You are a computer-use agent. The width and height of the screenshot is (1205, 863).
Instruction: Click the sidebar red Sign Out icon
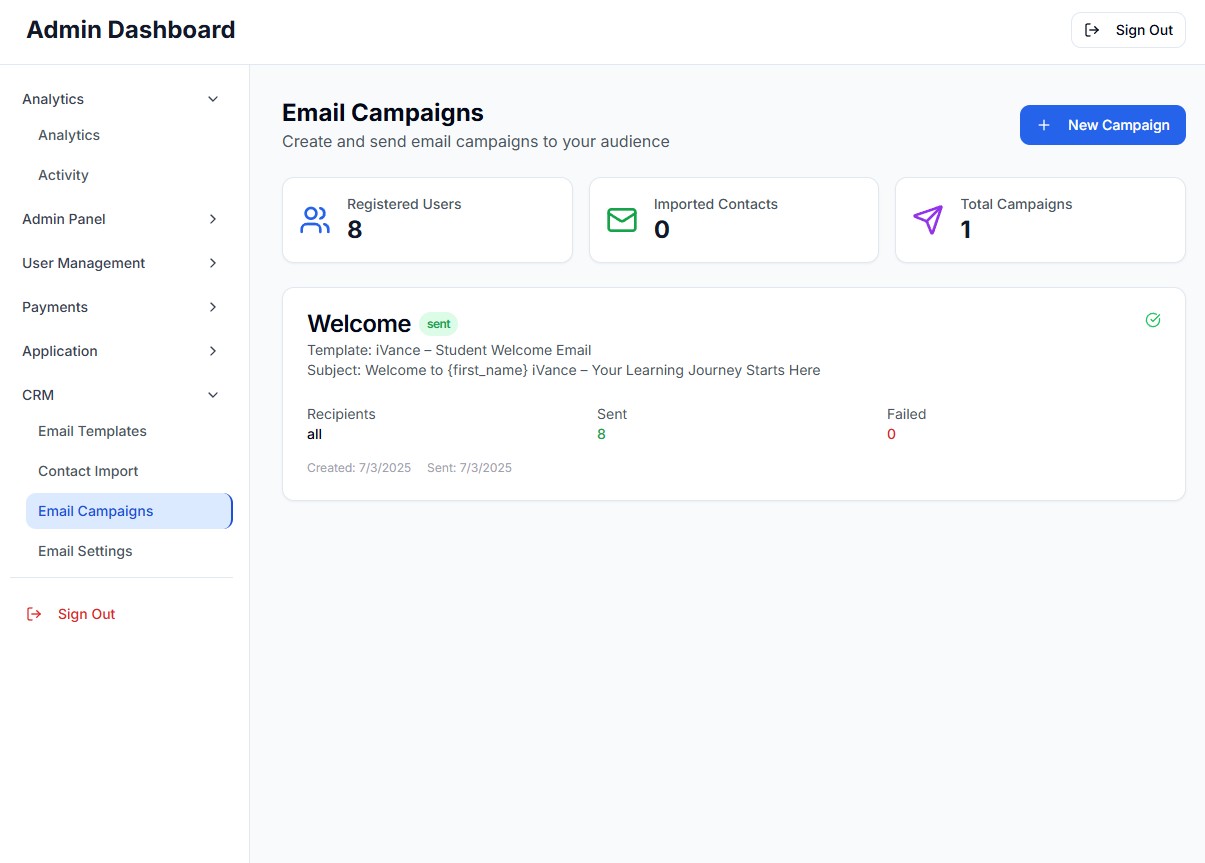click(x=34, y=614)
